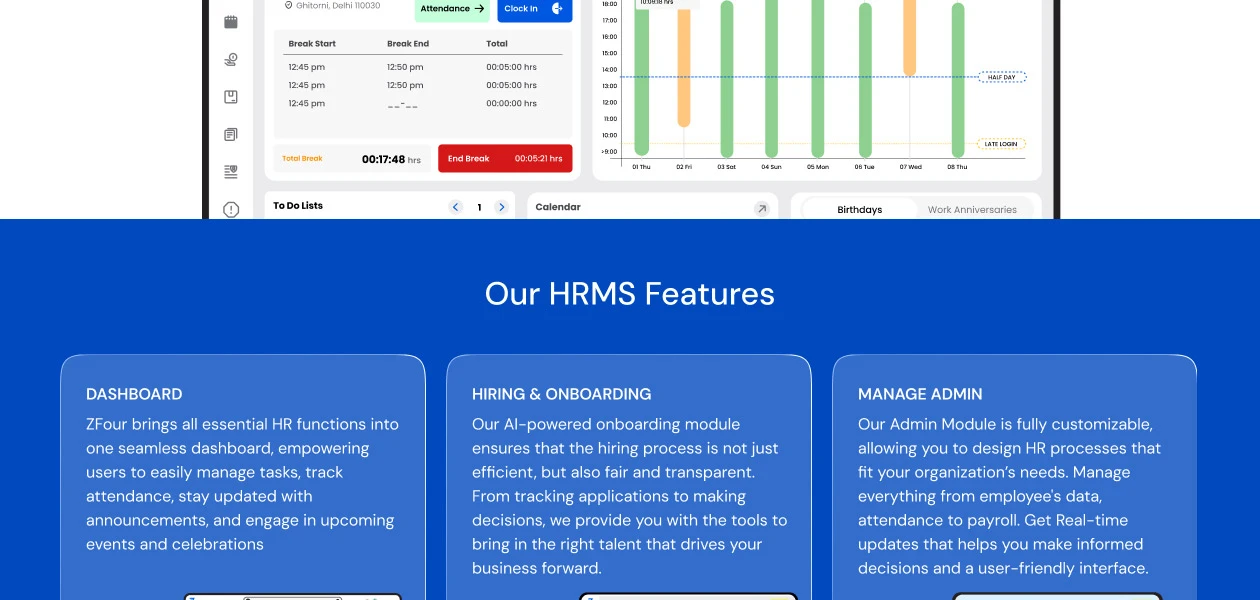Open the calendar icon in the sidebar
1260x600 pixels.
coord(231,22)
